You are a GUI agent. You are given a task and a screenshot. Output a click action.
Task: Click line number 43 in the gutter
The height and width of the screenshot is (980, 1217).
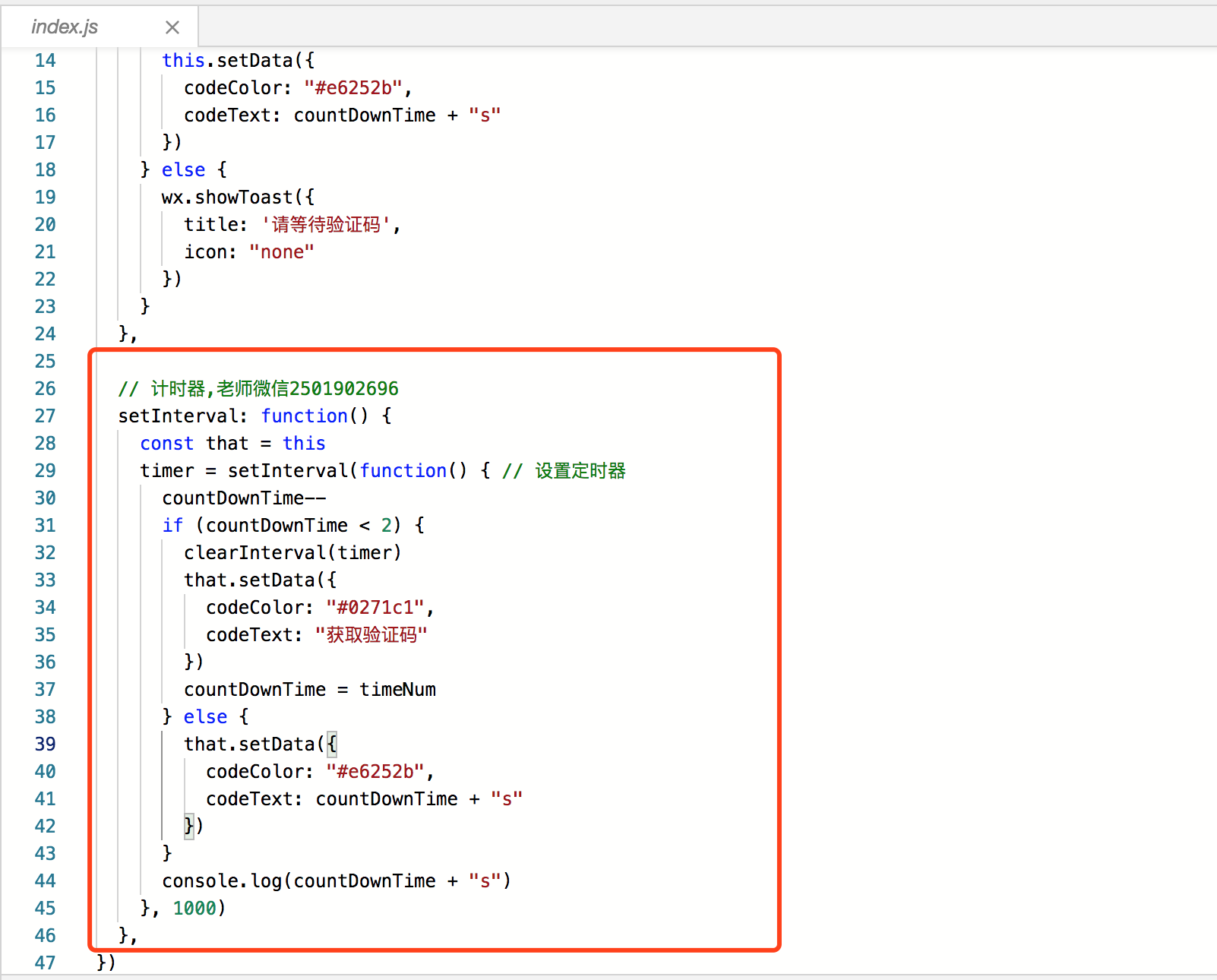pyautogui.click(x=46, y=854)
